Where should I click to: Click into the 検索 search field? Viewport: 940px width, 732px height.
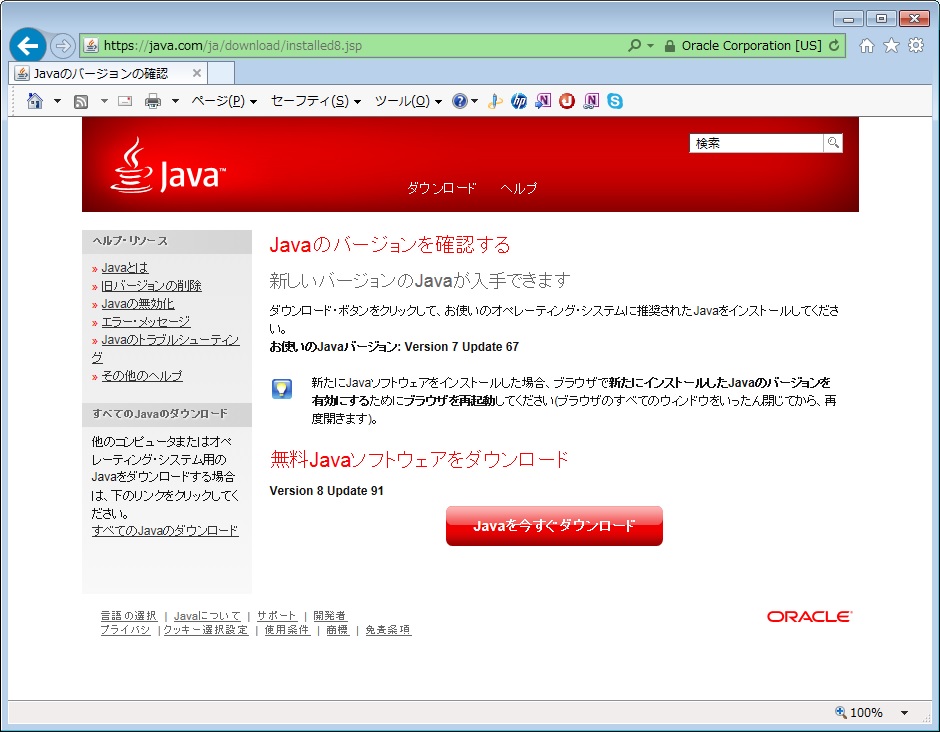tap(755, 143)
